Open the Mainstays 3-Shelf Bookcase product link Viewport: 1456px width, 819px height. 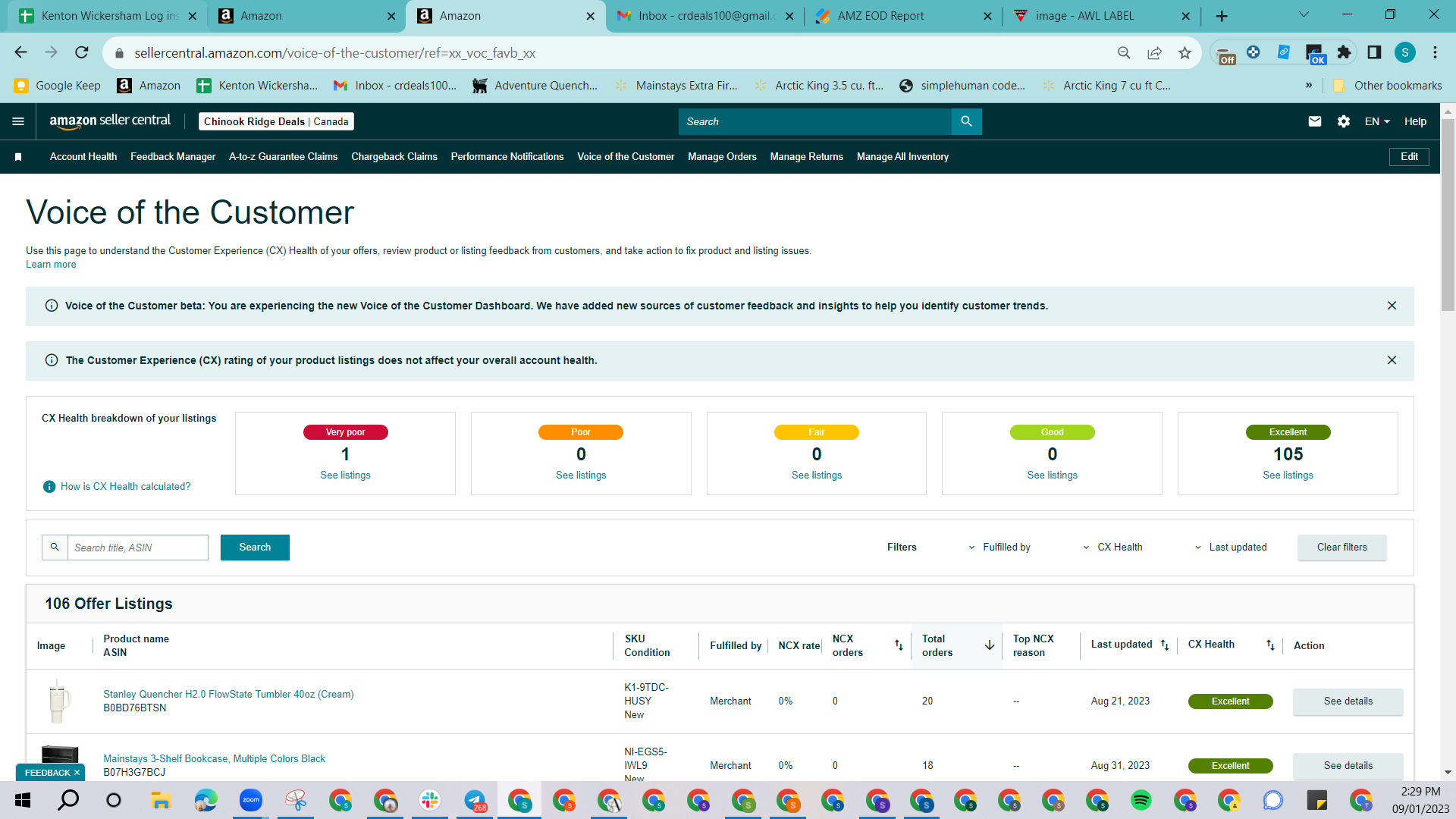click(214, 759)
